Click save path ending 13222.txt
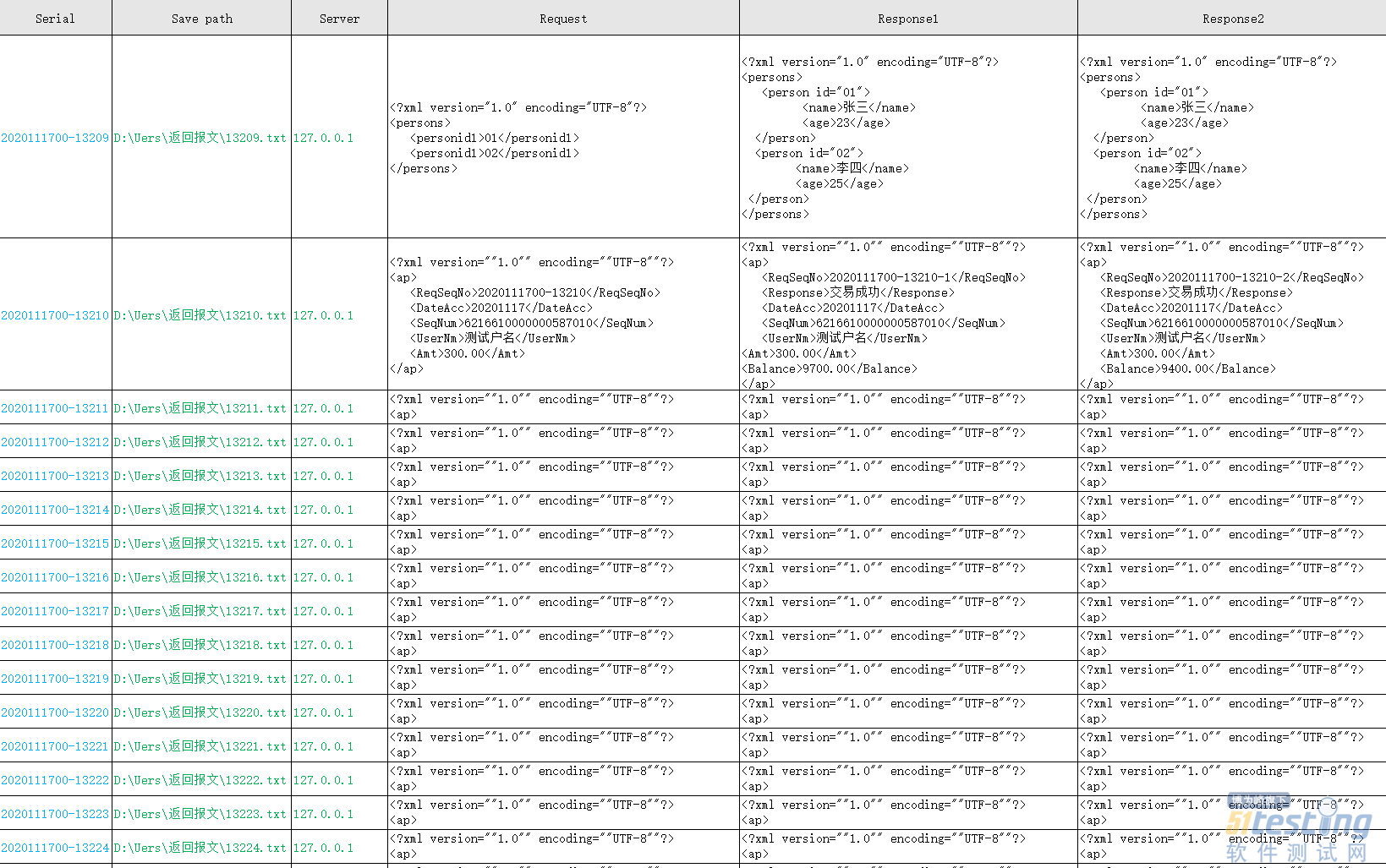The width and height of the screenshot is (1386, 868). (200, 780)
